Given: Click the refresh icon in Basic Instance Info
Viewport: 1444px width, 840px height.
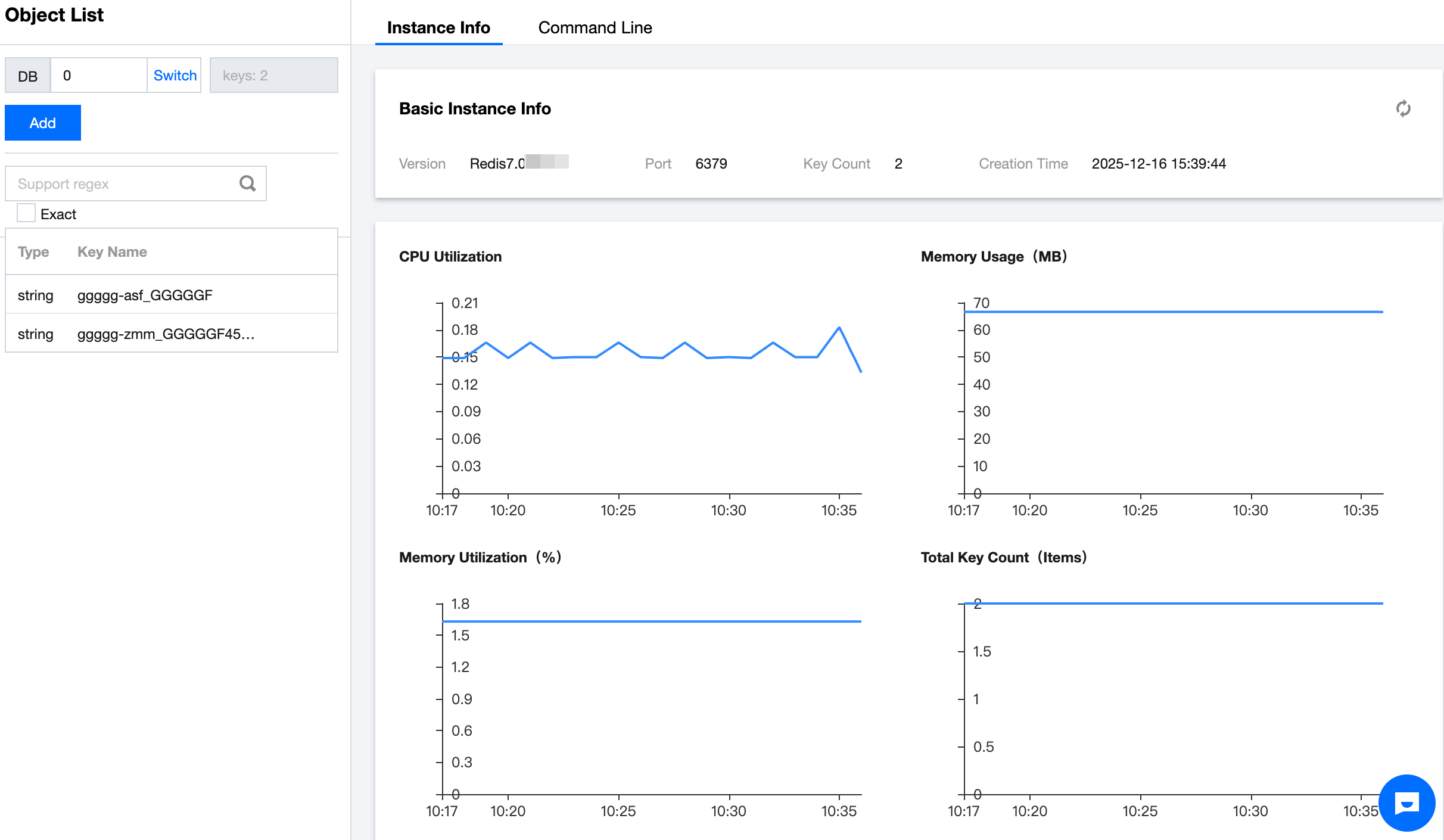Looking at the screenshot, I should (x=1403, y=108).
